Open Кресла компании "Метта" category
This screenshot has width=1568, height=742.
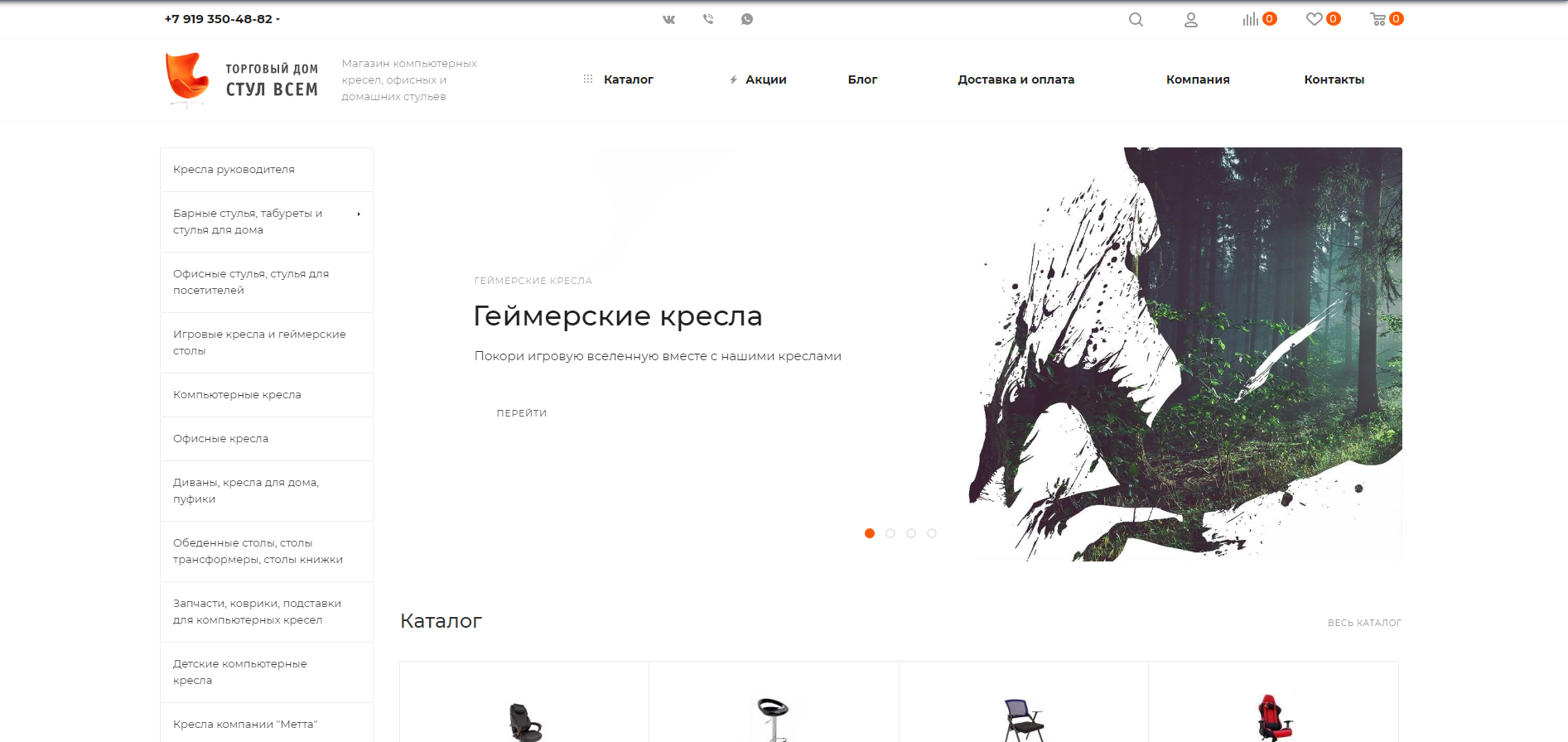coord(267,723)
